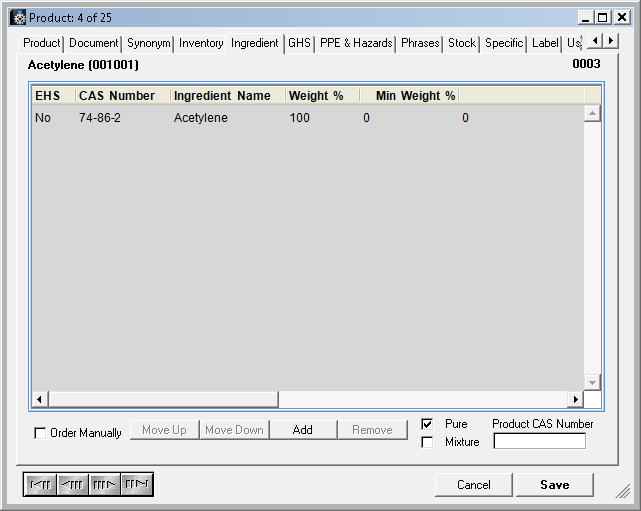Cancel the product changes
641x511 pixels.
(474, 485)
